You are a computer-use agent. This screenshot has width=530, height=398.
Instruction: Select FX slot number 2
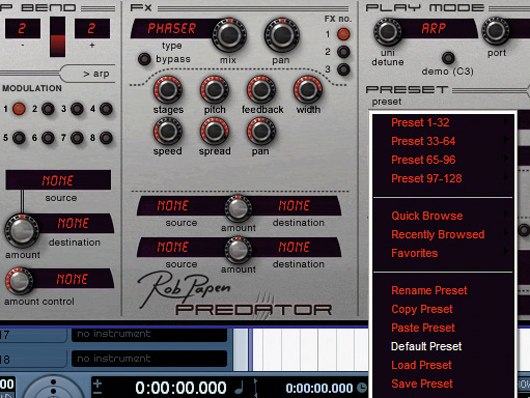(x=343, y=52)
